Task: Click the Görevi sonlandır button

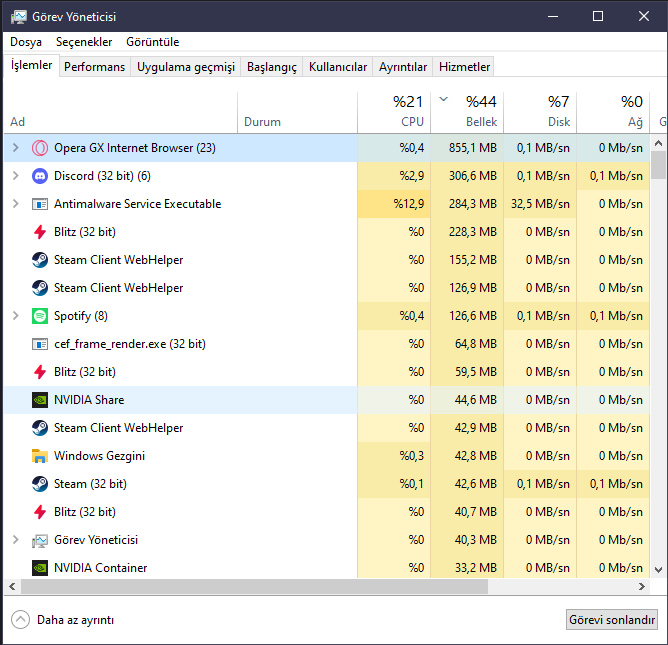Action: (612, 620)
